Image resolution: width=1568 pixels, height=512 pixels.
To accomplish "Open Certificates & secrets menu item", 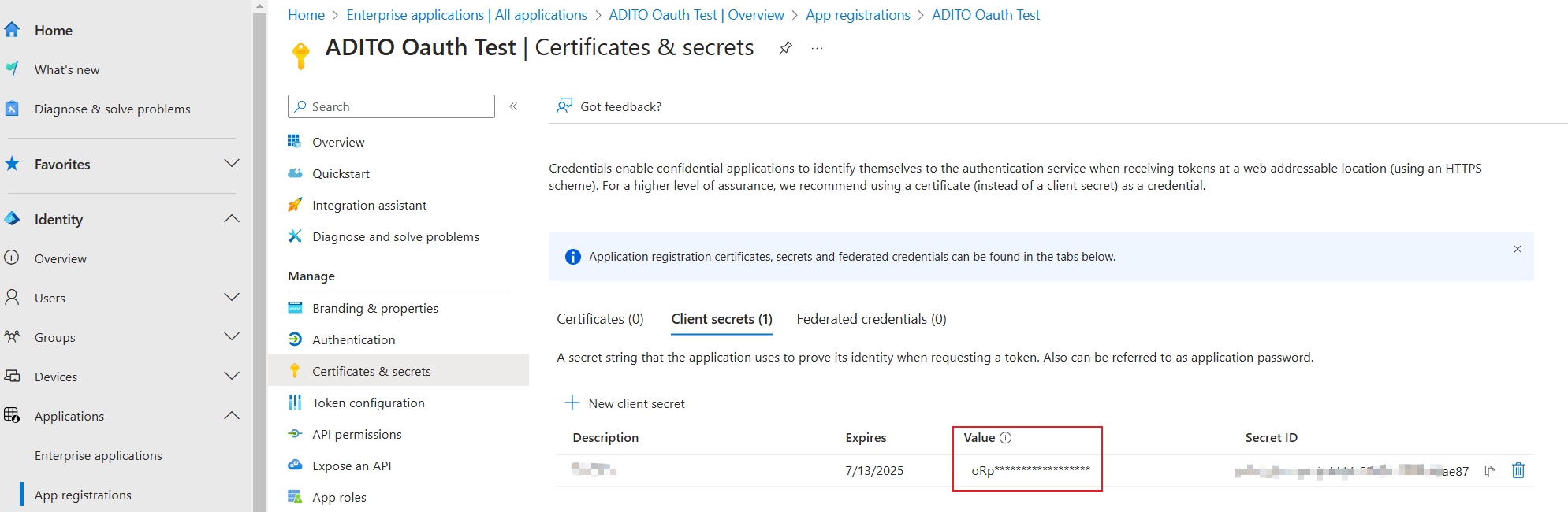I will click(398, 370).
